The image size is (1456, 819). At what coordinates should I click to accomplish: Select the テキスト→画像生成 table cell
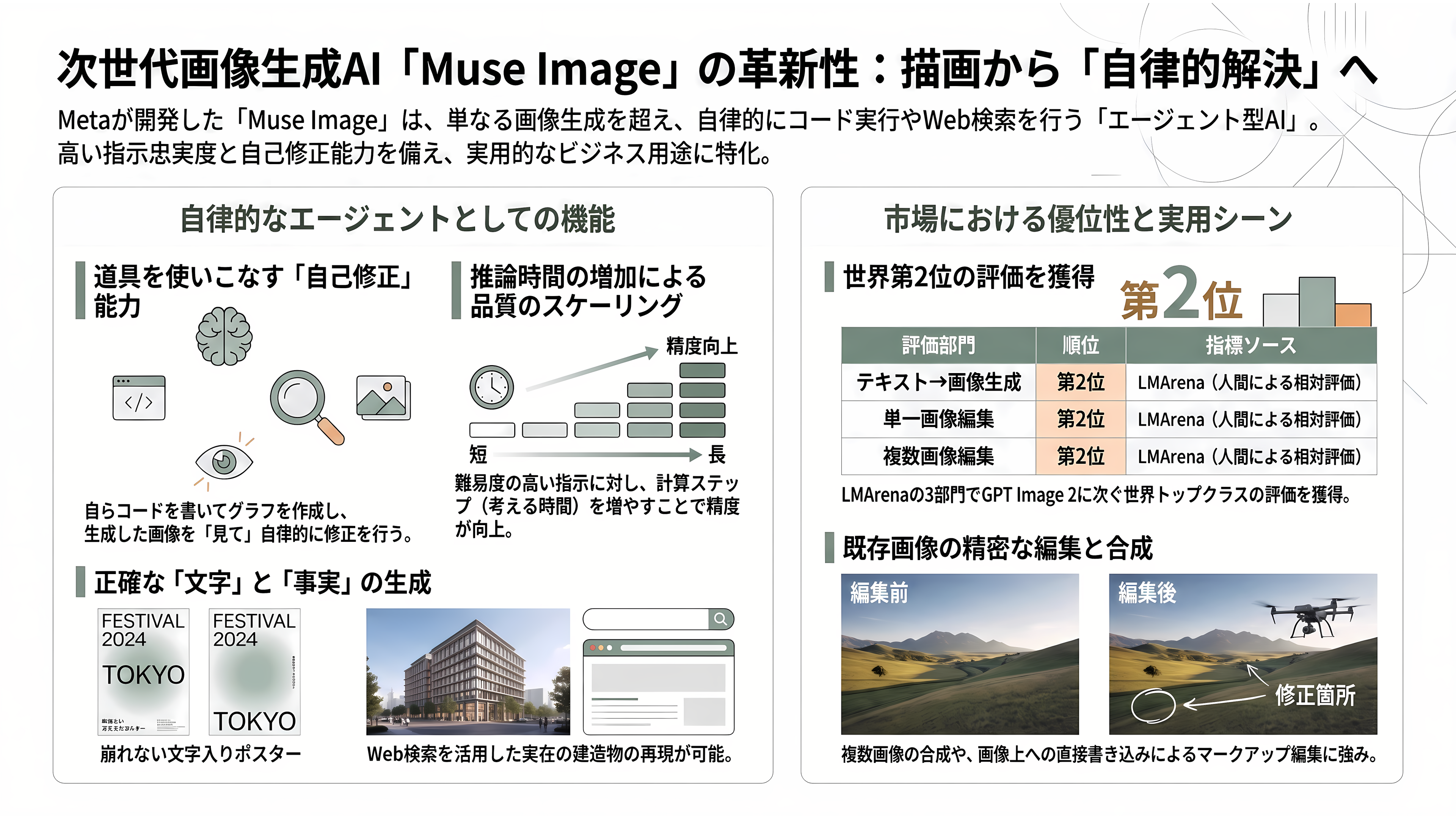938,383
